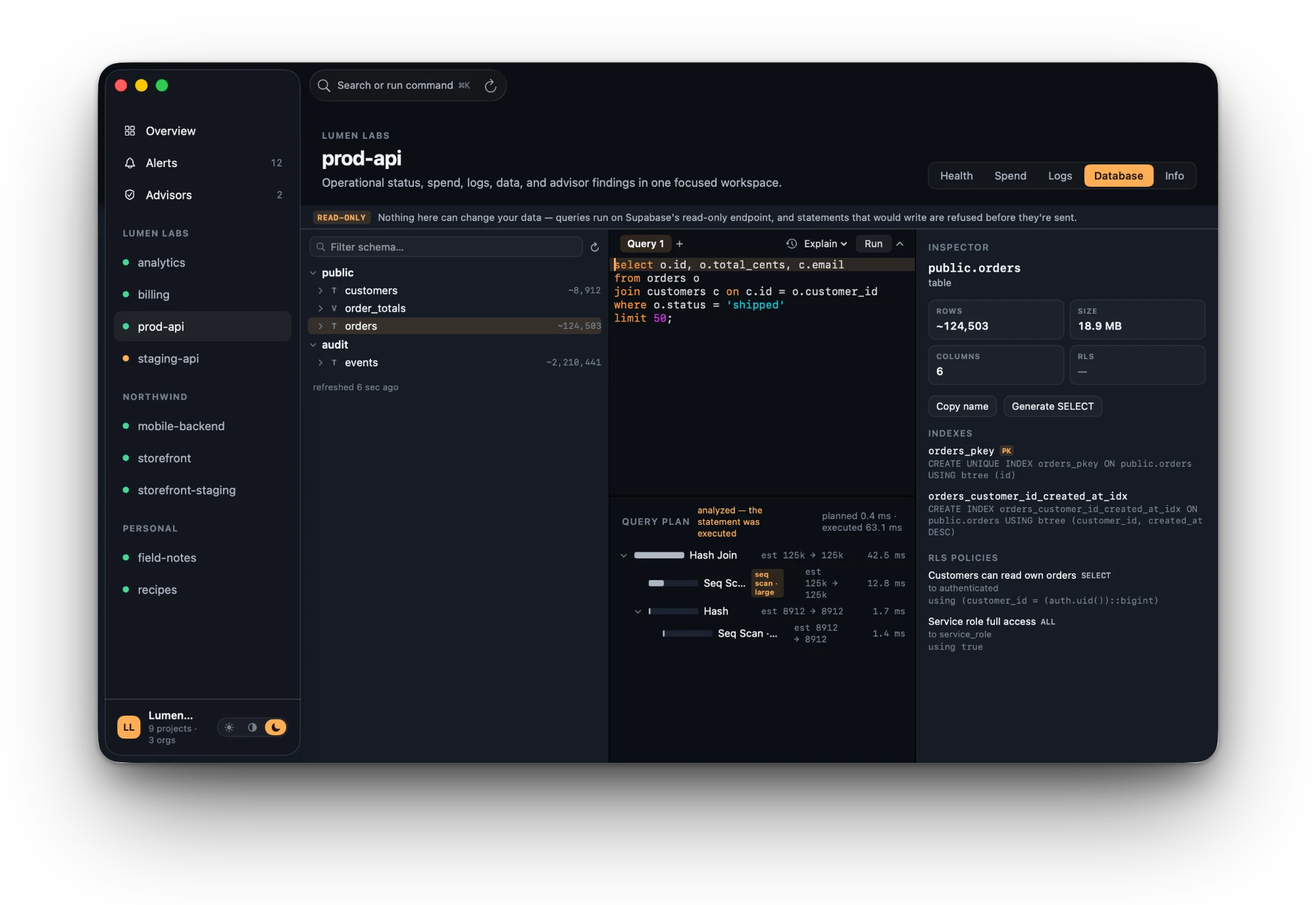1316x905 pixels.
Task: Click the Run button
Action: pos(873,244)
